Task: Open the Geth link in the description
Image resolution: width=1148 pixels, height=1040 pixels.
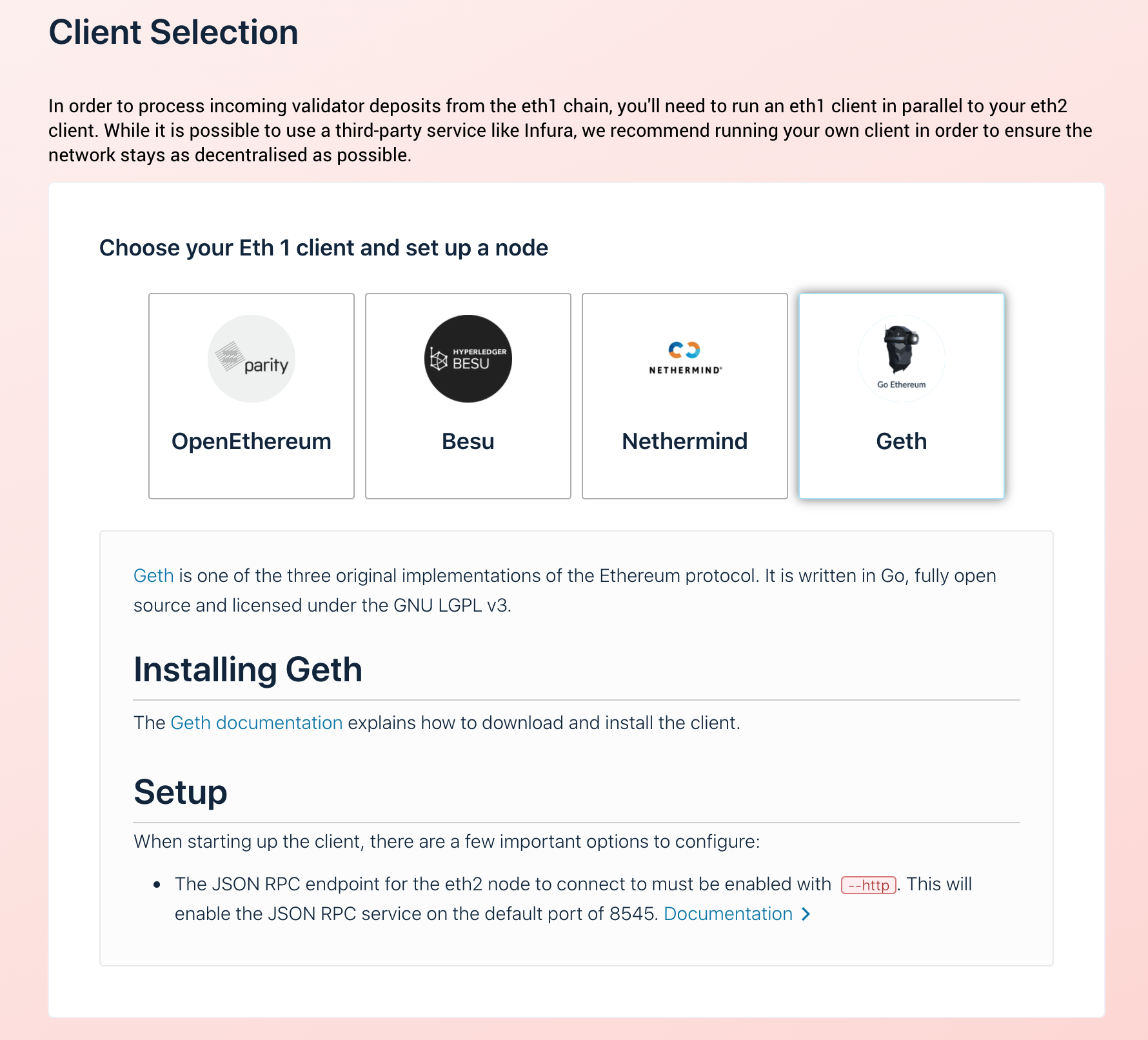Action: [x=152, y=575]
